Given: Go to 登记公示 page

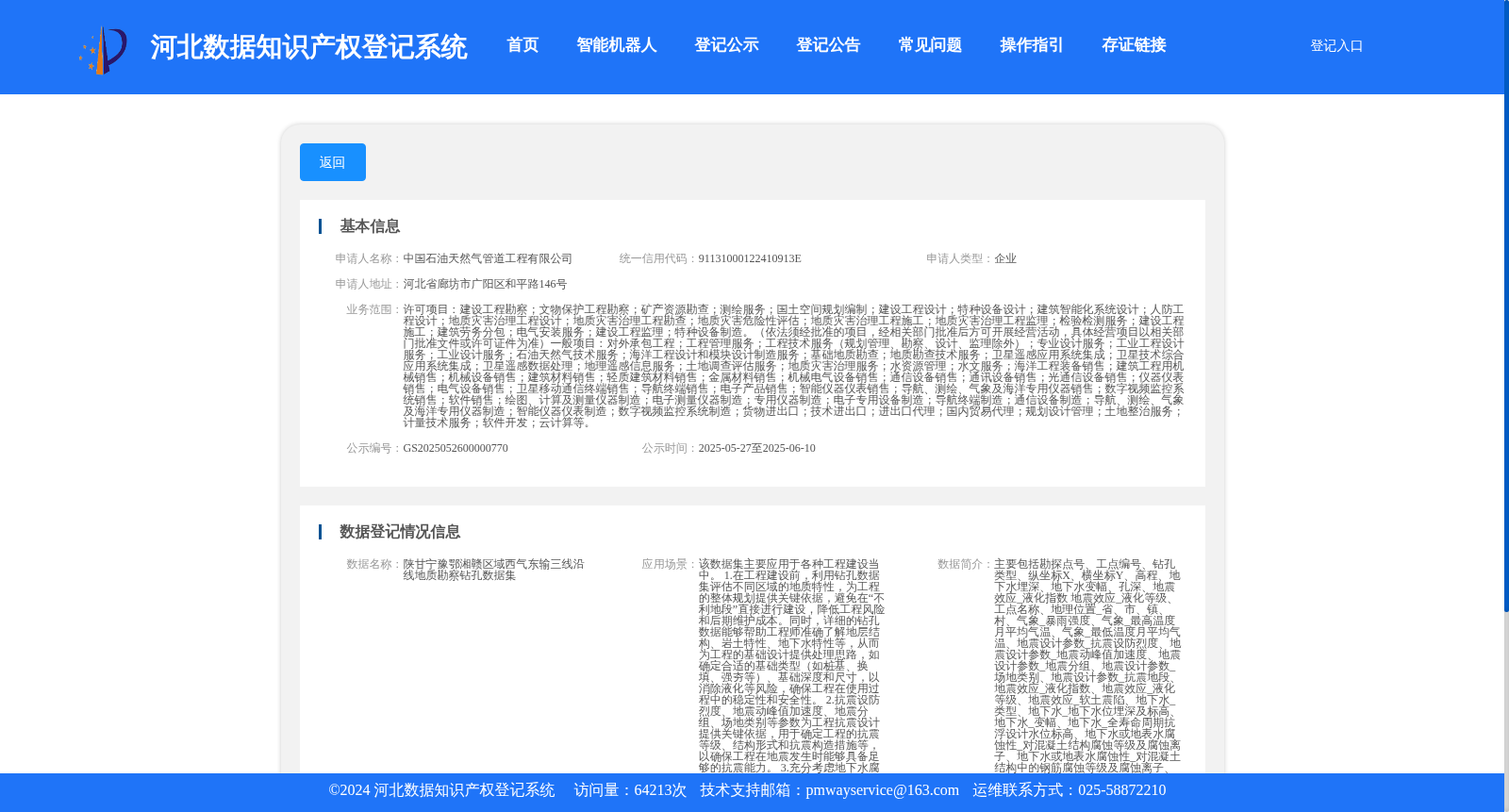Looking at the screenshot, I should click(726, 45).
